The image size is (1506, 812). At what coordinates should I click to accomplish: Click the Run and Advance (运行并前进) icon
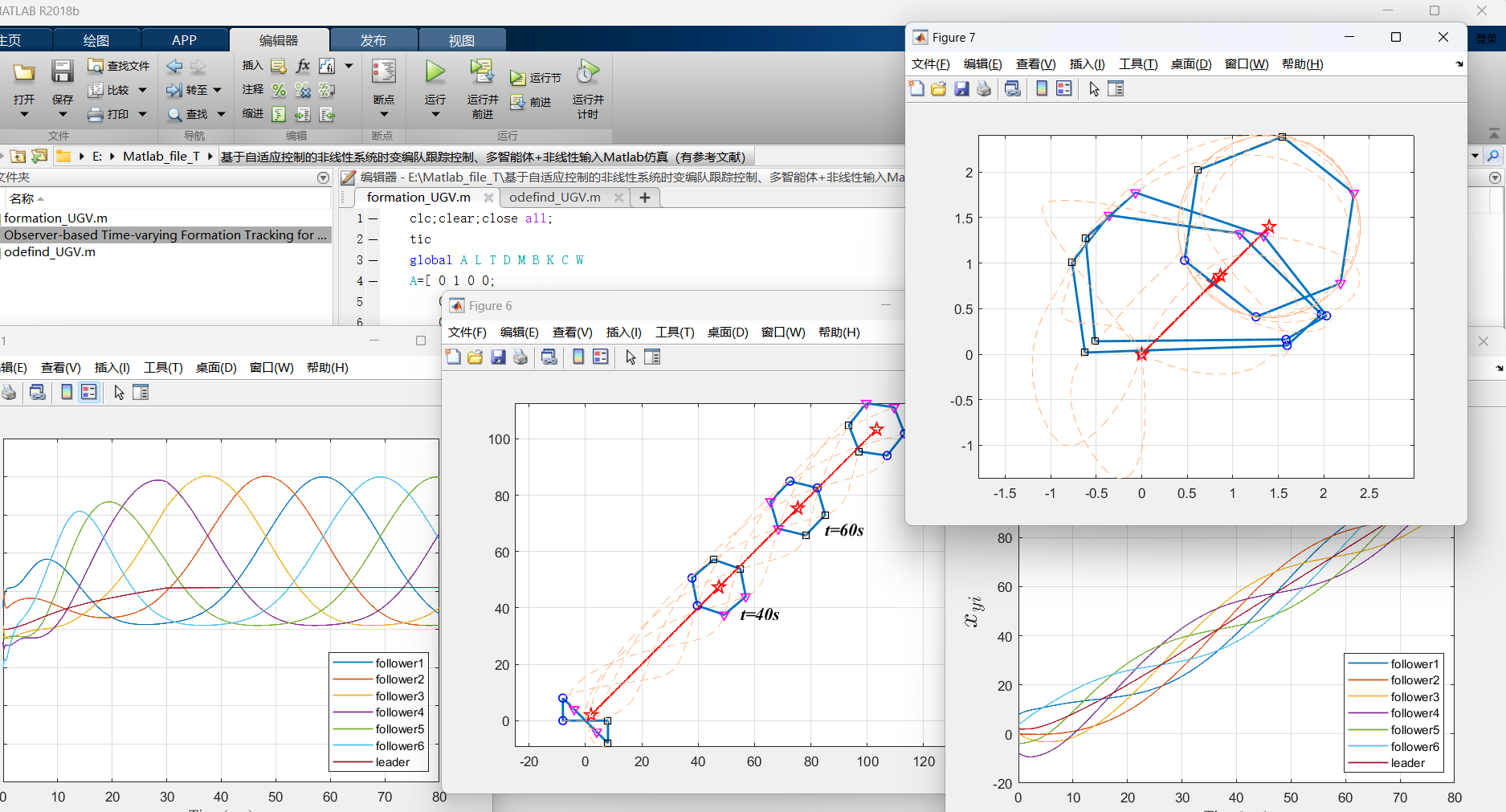click(x=482, y=72)
